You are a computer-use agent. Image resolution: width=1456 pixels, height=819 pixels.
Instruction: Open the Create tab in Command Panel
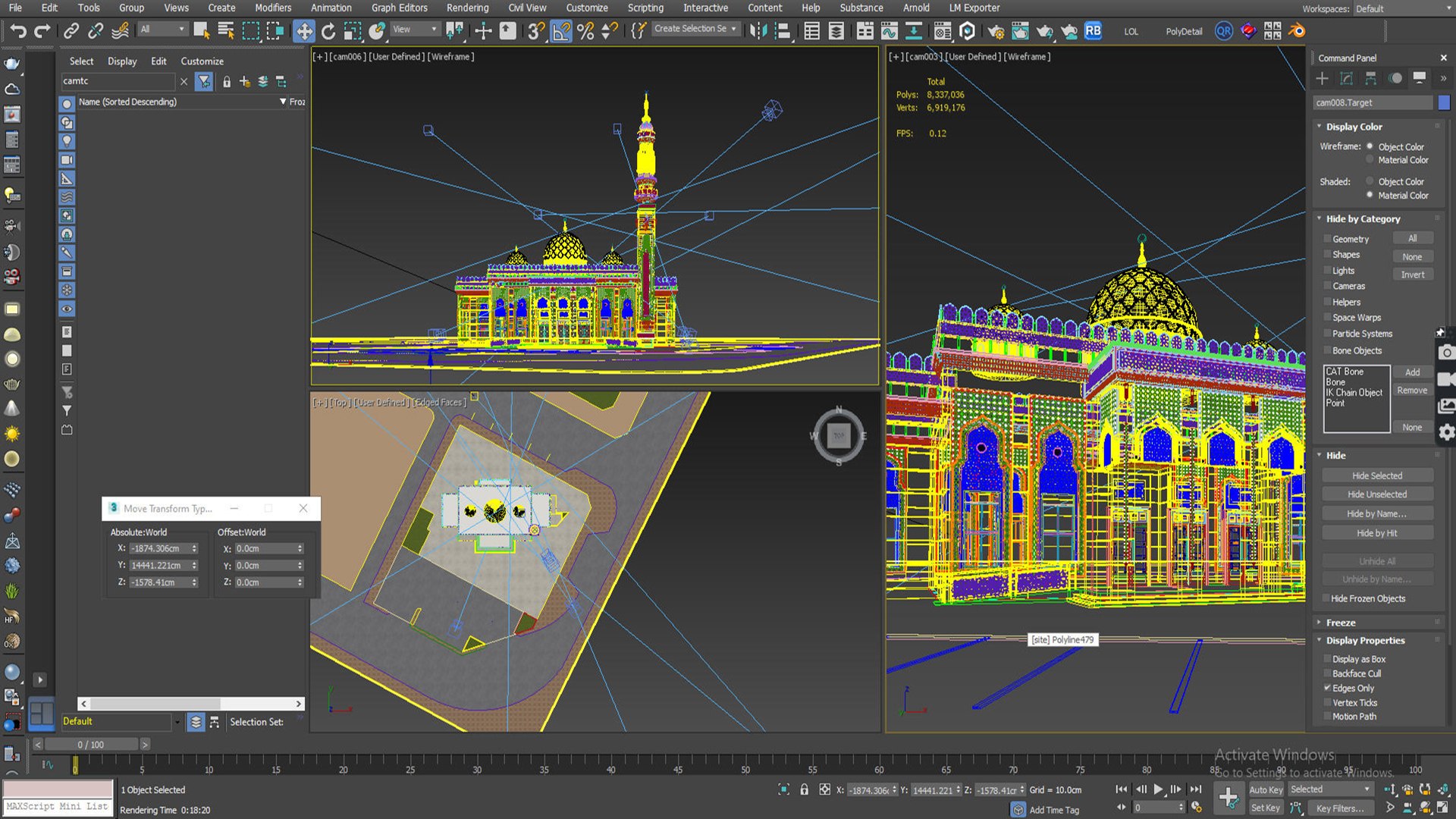[1322, 78]
